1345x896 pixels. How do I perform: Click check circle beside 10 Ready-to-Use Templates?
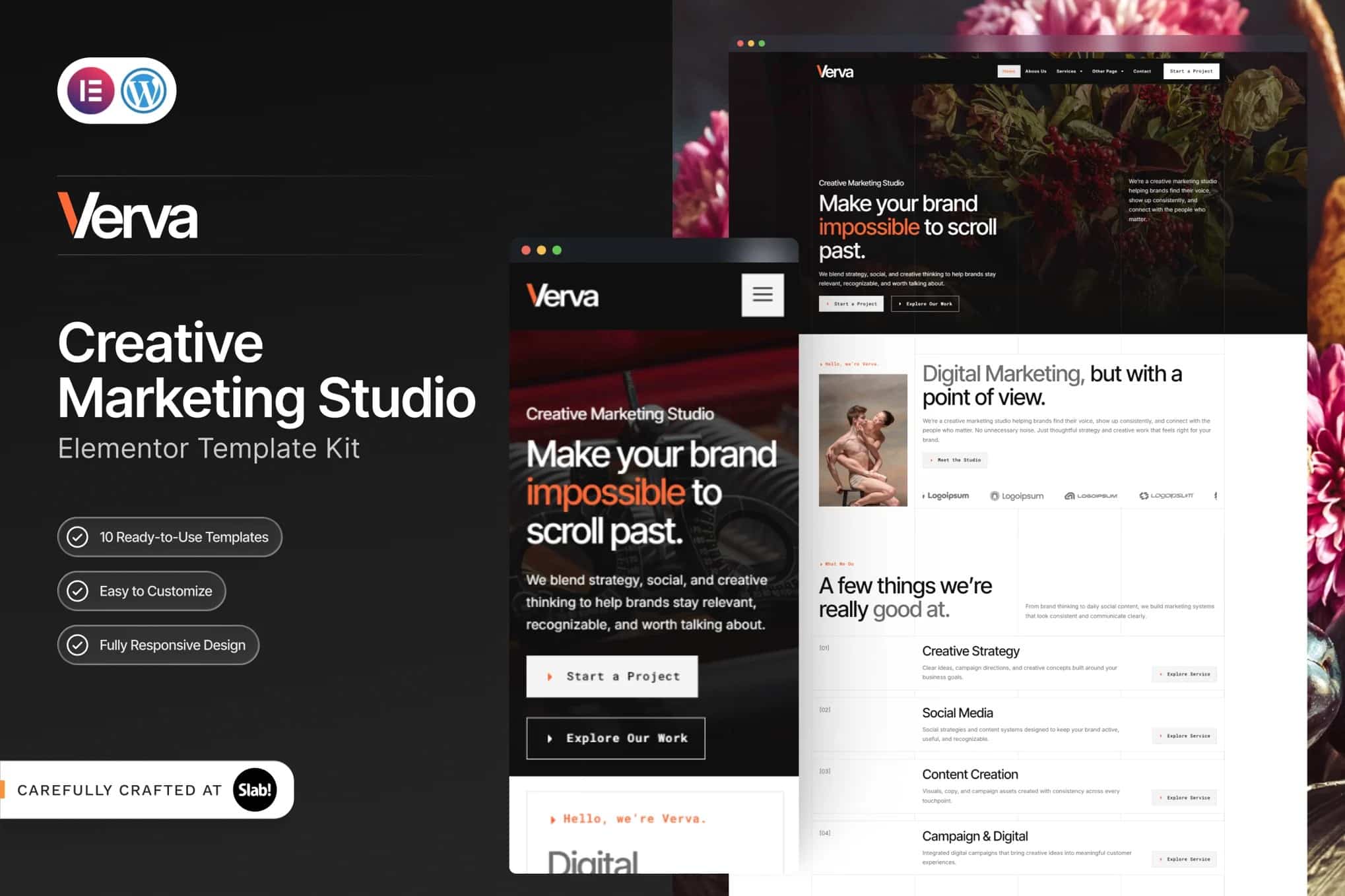point(78,537)
